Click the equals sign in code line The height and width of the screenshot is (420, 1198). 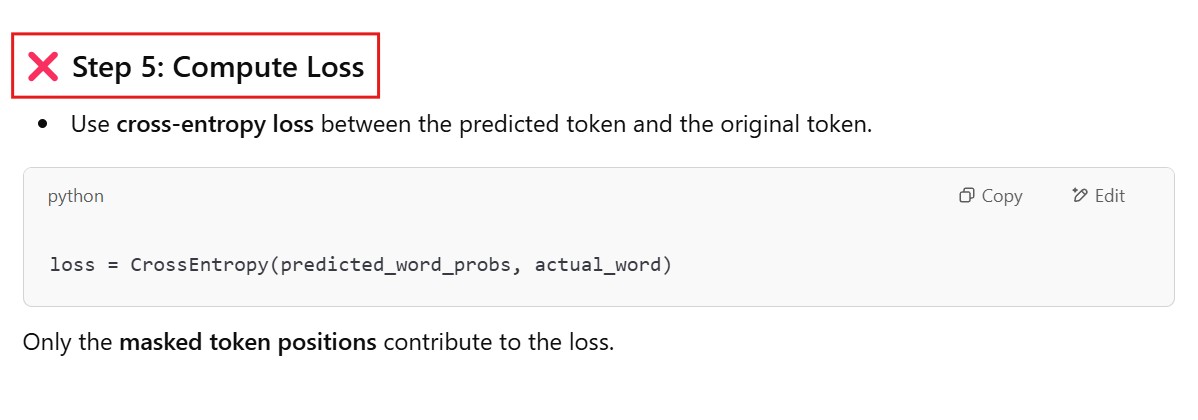pyautogui.click(x=111, y=265)
